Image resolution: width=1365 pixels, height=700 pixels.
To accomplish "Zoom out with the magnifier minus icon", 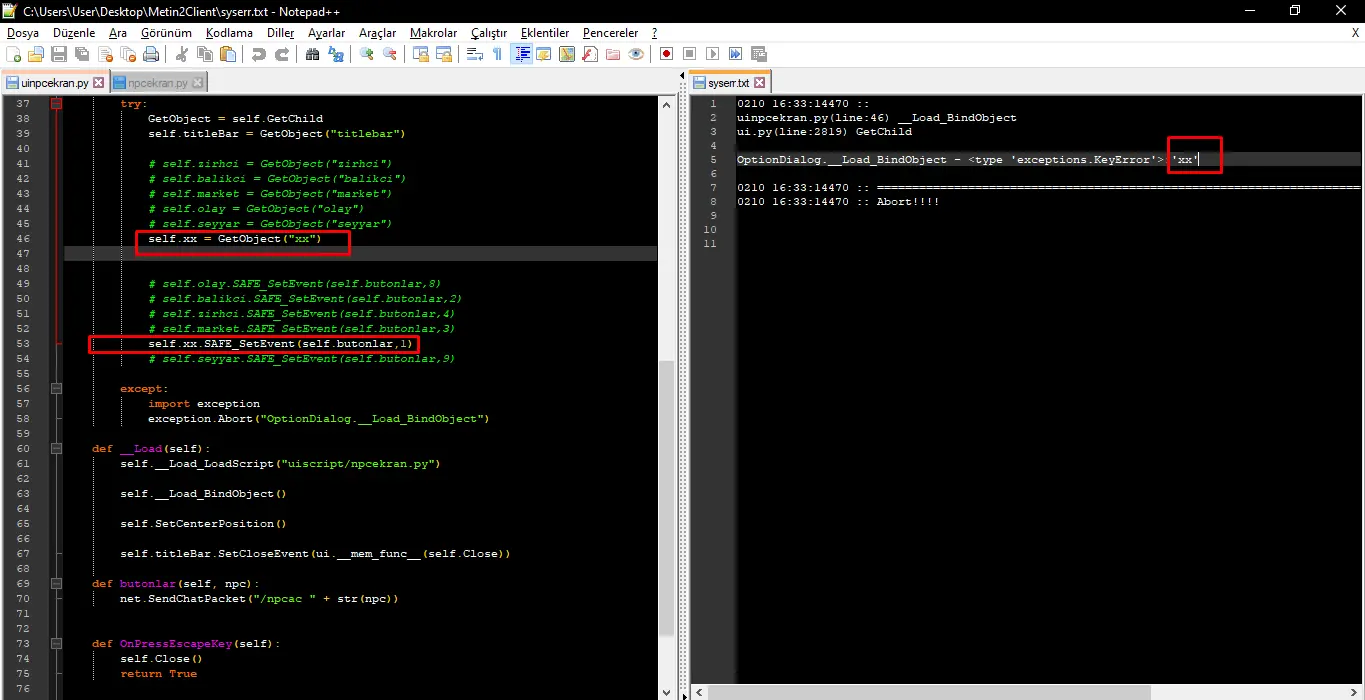I will (x=390, y=54).
